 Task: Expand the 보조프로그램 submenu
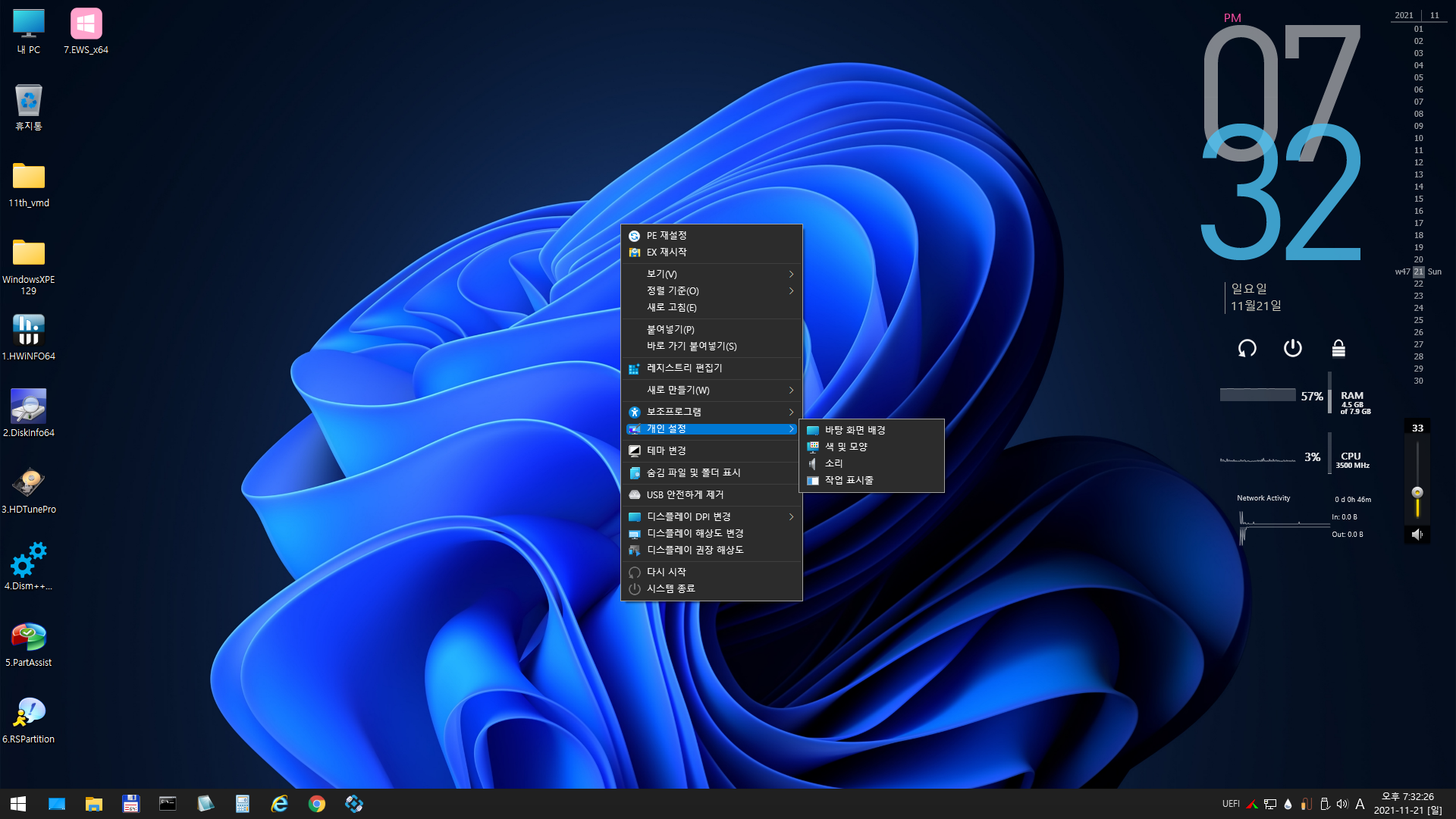[x=711, y=412]
